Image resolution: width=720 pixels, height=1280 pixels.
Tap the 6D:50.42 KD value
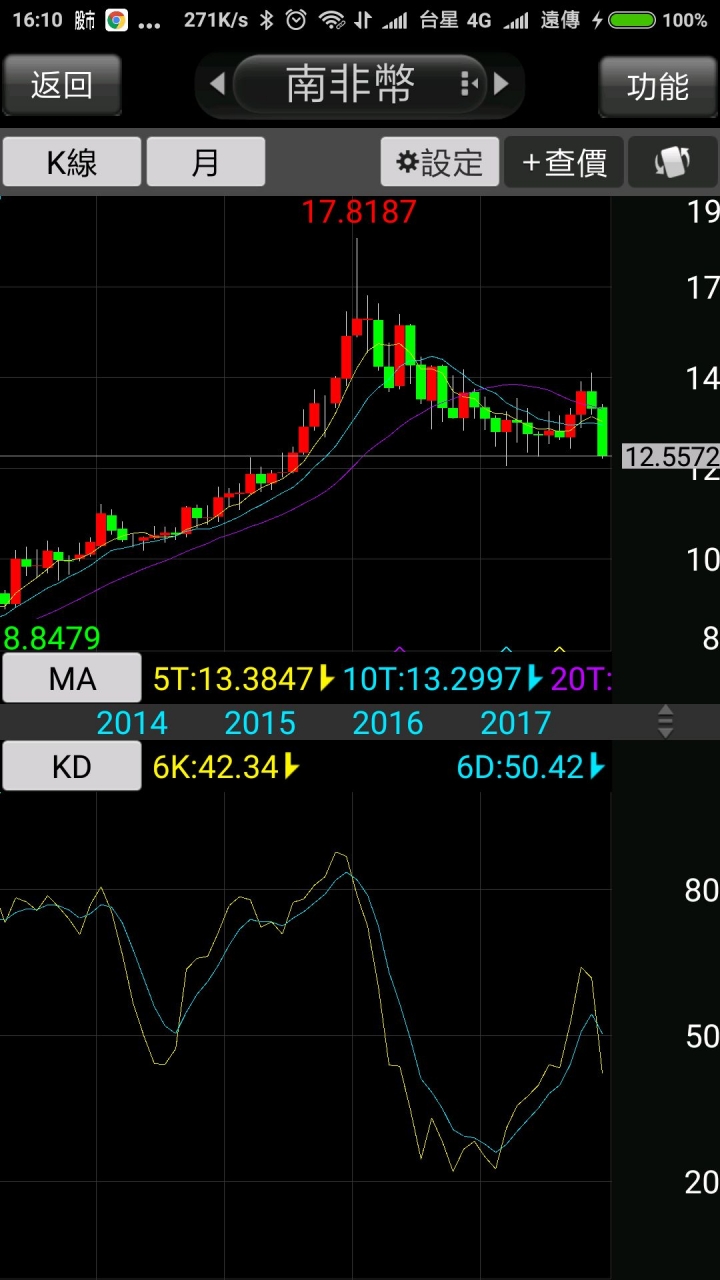click(x=530, y=768)
